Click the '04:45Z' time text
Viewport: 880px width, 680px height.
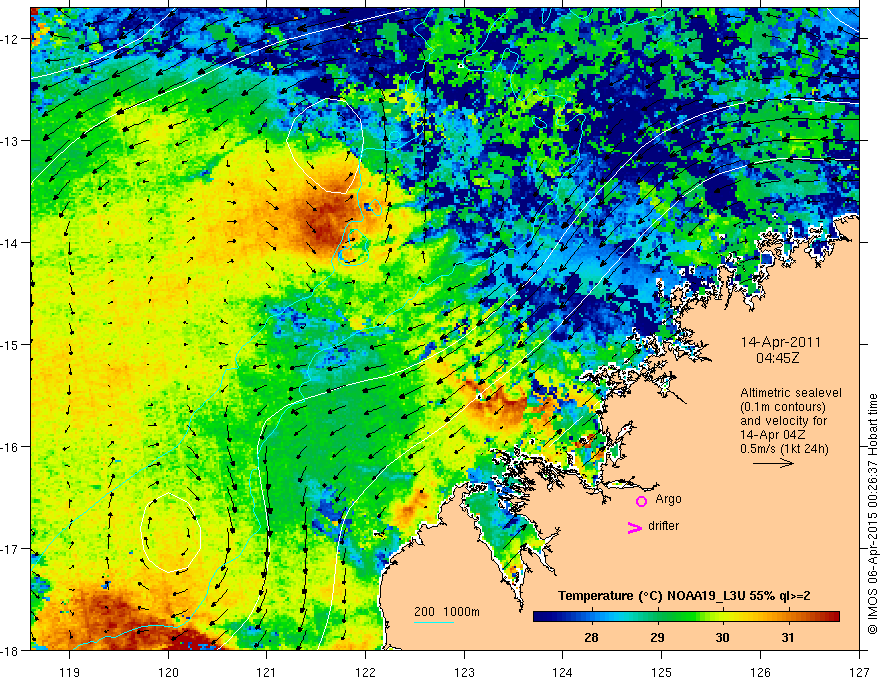[777, 358]
